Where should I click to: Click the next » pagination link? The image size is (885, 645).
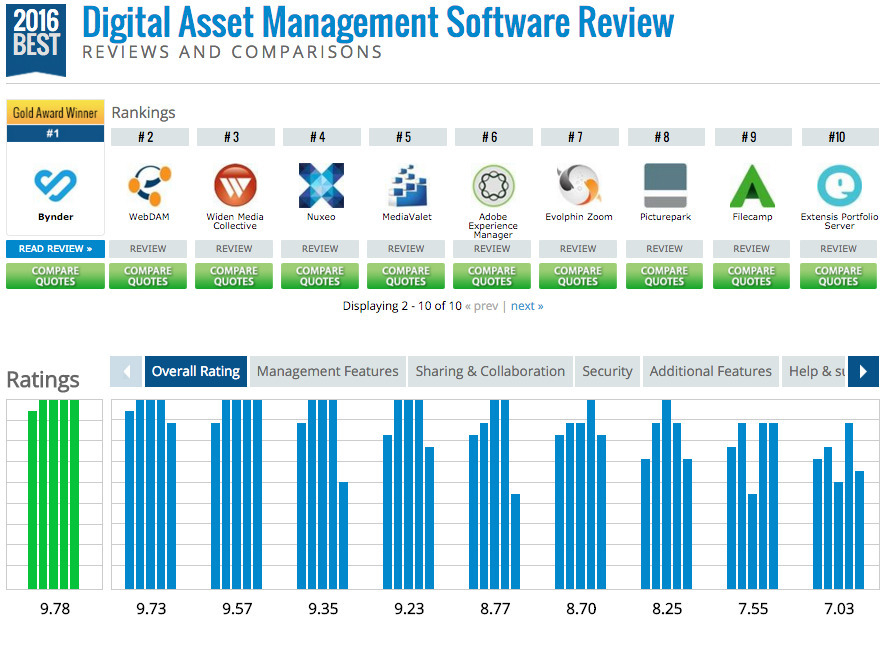527,306
